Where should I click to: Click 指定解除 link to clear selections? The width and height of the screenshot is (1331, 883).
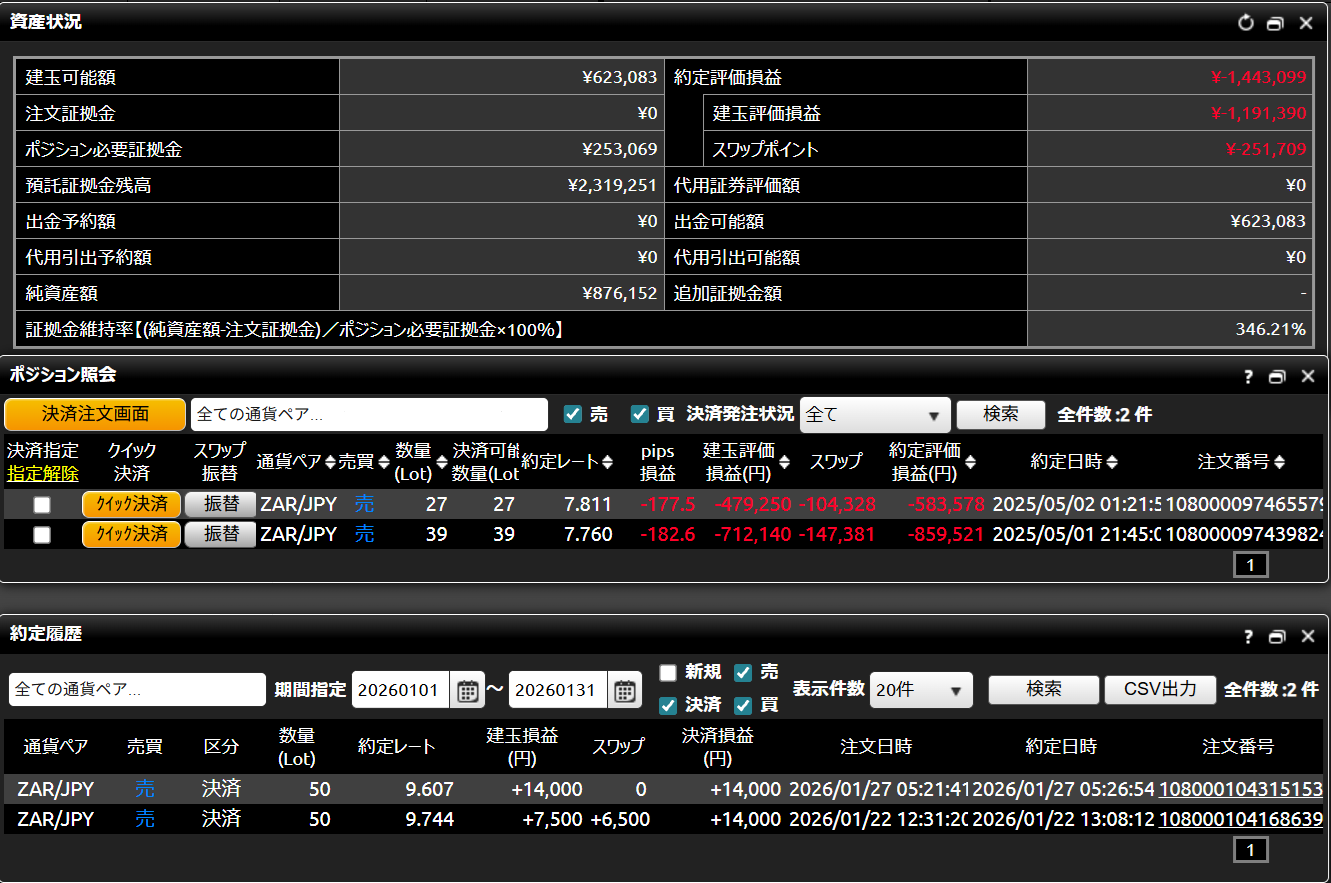point(42,474)
